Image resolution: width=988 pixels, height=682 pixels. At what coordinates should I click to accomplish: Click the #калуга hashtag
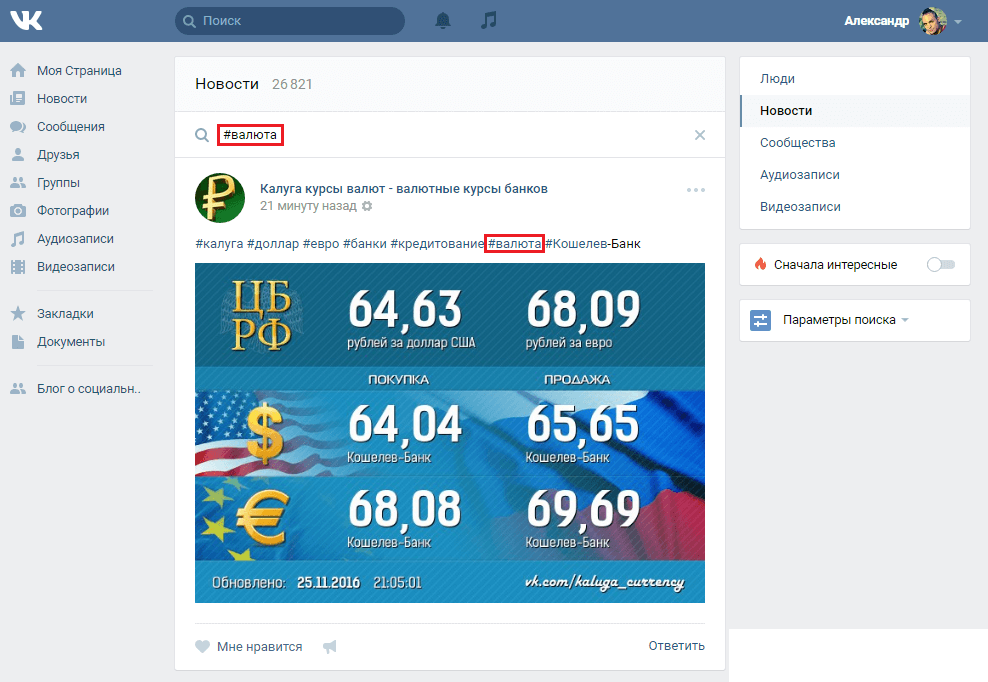219,244
